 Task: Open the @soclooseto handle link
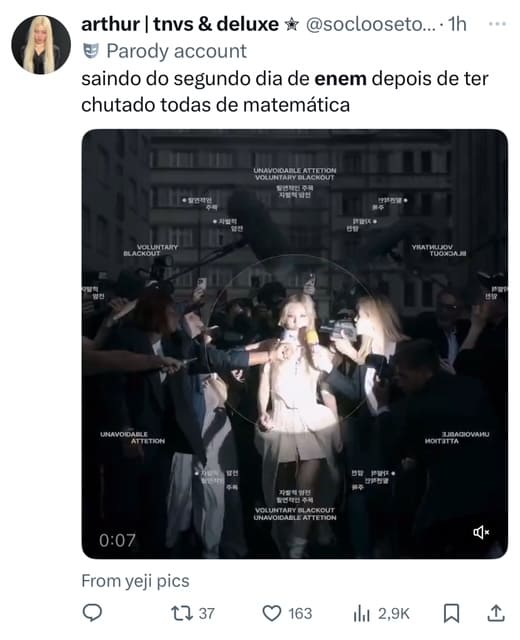coord(371,24)
